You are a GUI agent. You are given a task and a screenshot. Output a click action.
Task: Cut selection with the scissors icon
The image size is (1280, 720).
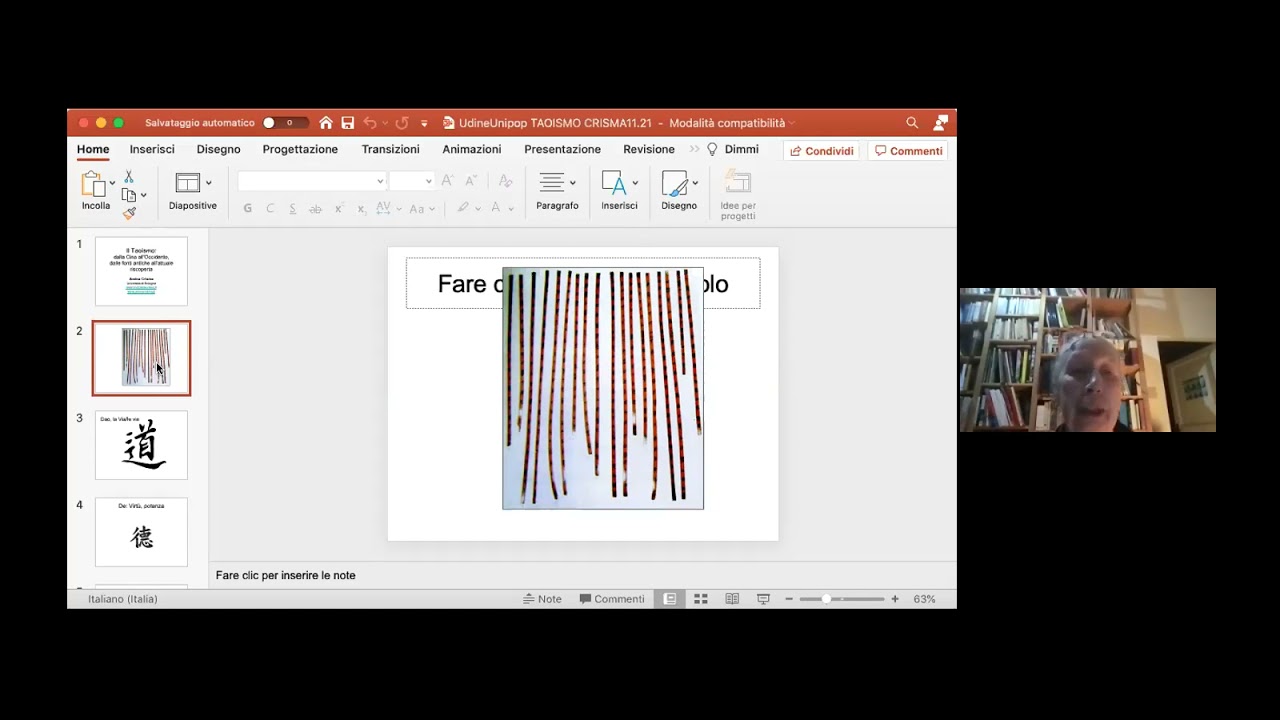[129, 177]
